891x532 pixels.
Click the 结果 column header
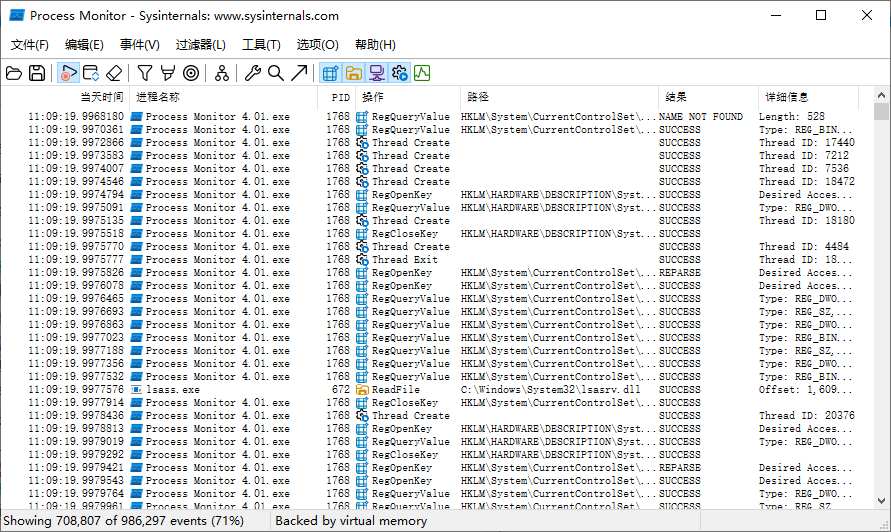point(708,97)
